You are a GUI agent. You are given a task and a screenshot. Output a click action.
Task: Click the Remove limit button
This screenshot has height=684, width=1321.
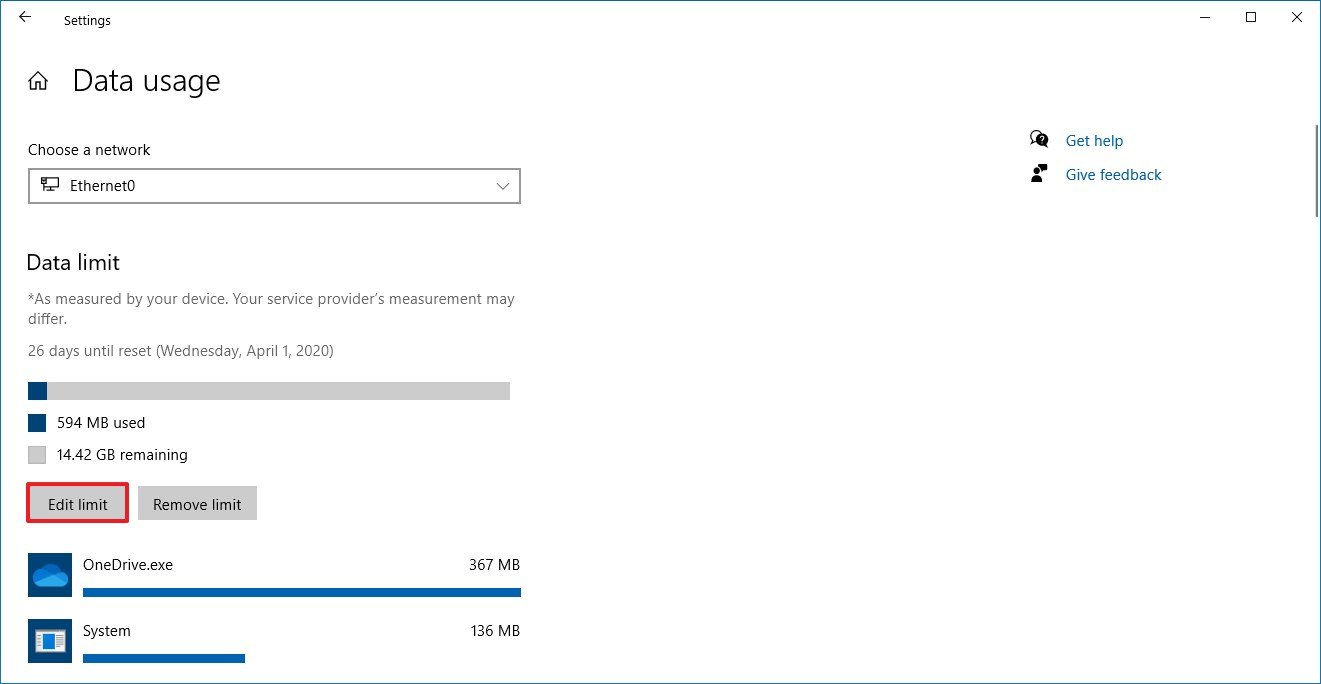pos(197,503)
